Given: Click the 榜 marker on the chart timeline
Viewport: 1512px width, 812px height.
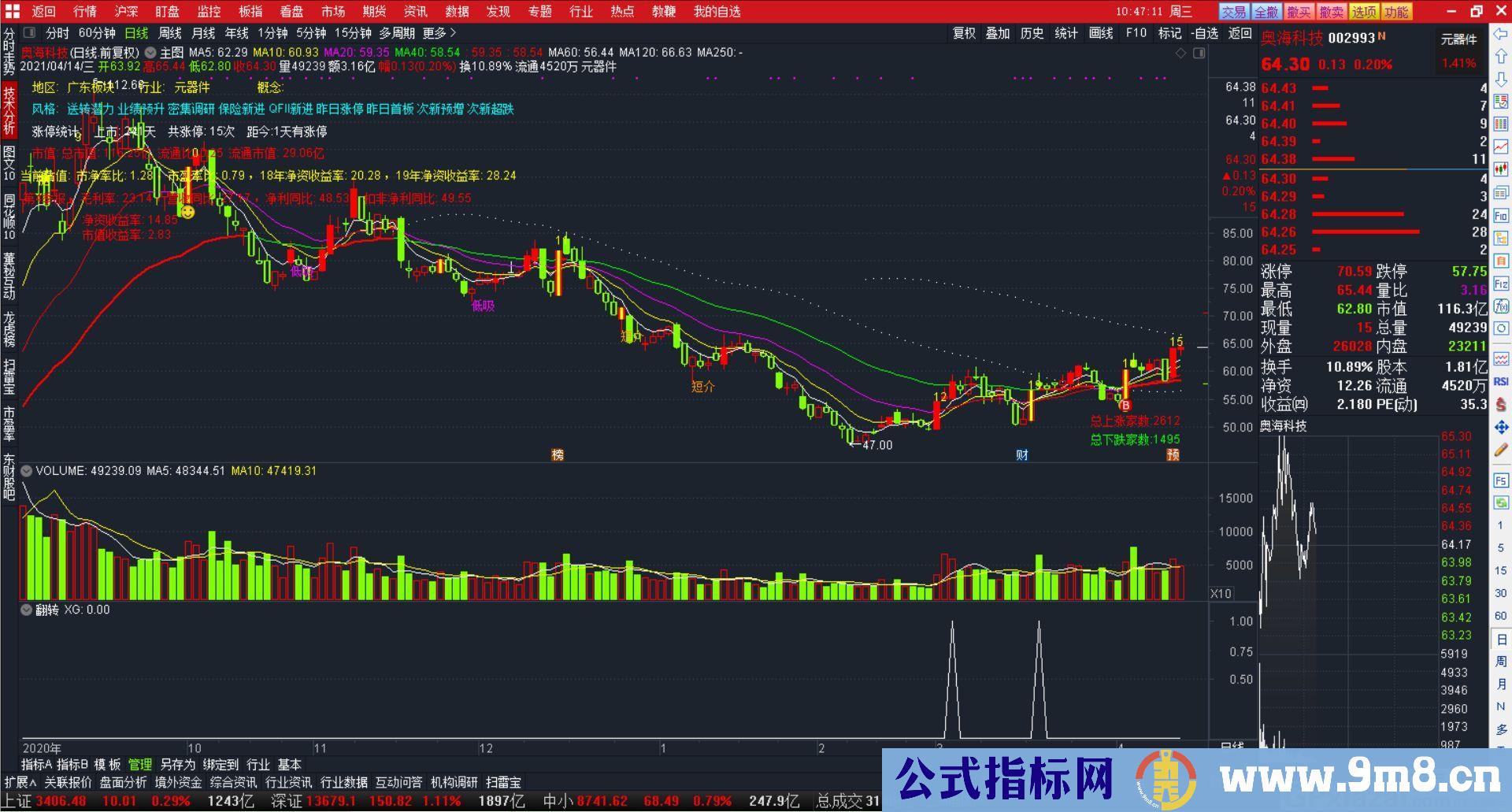Looking at the screenshot, I should point(558,454).
